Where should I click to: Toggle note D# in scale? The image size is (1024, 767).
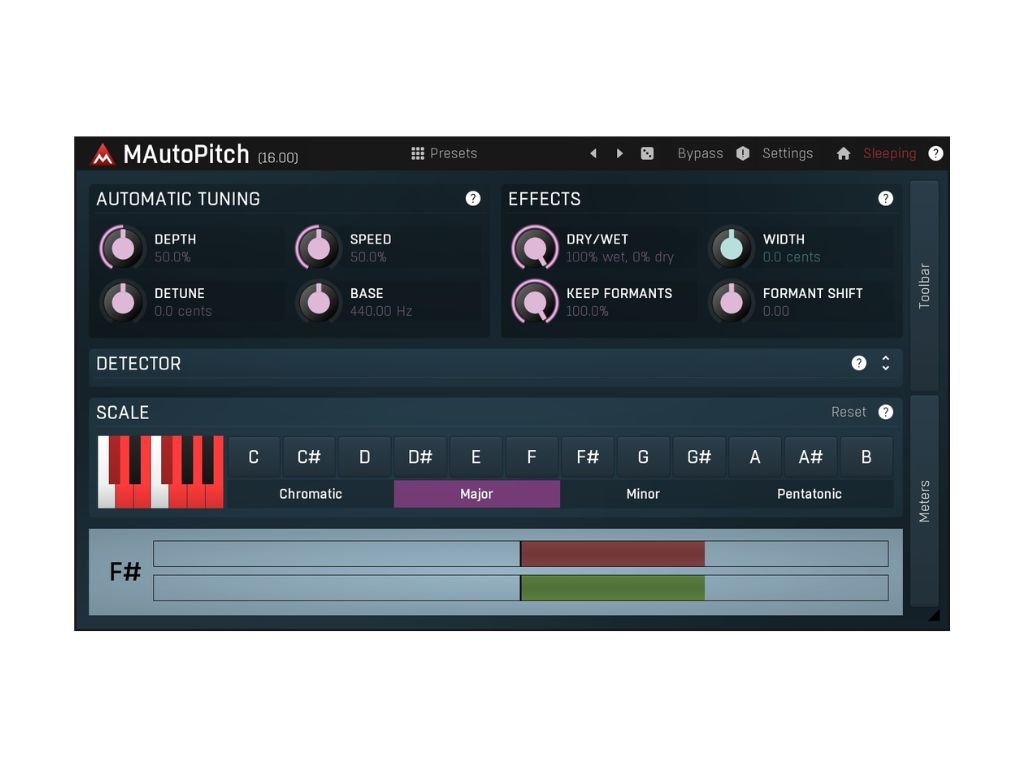click(421, 457)
